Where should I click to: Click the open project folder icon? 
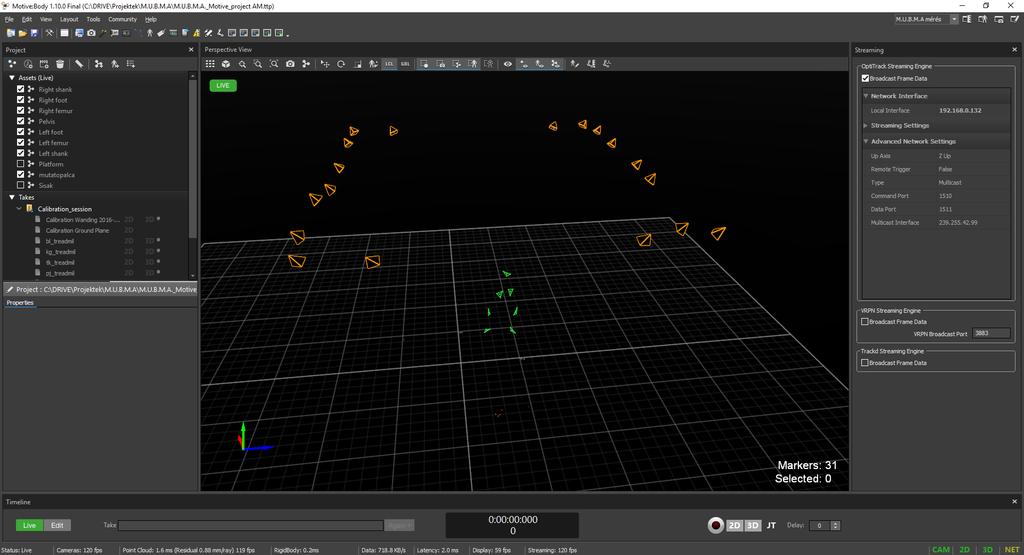(x=22, y=33)
